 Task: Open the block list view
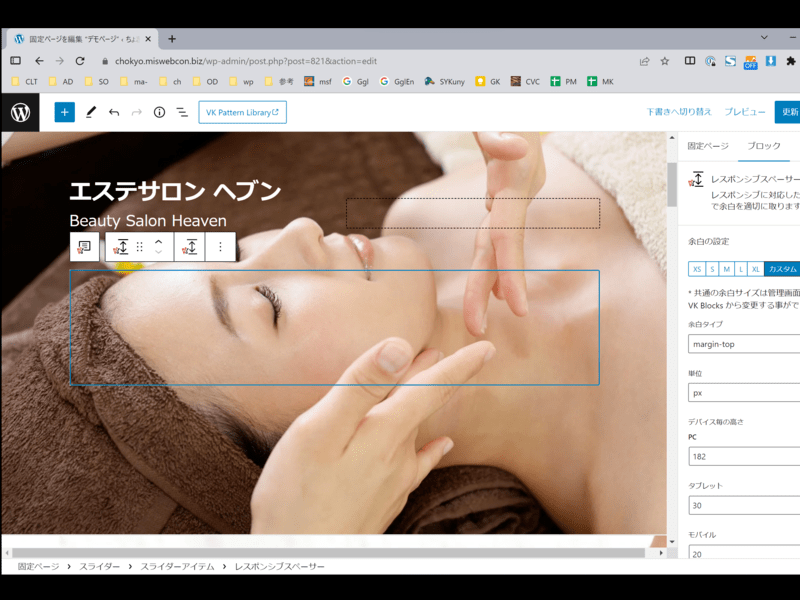pos(182,112)
